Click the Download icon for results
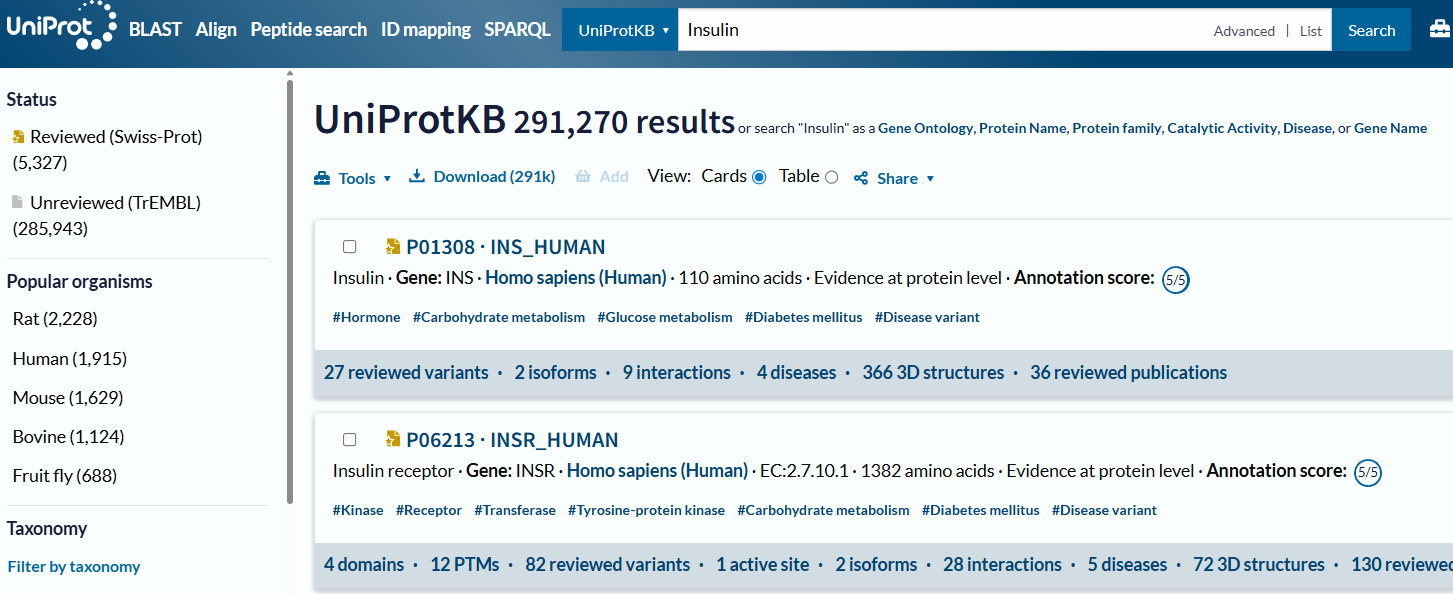This screenshot has height=594, width=1453. 417,177
